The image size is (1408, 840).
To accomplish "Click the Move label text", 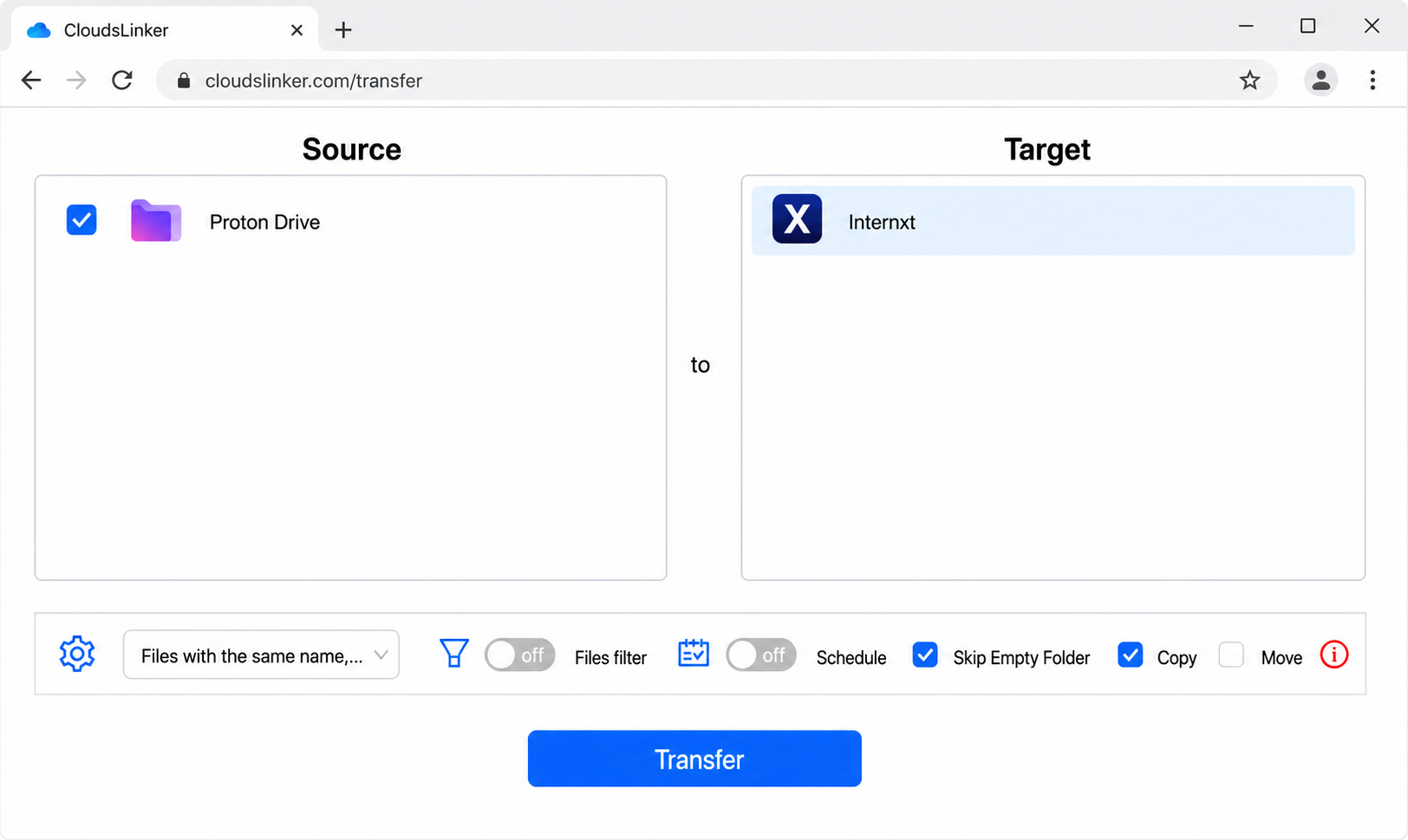I will [x=1281, y=658].
